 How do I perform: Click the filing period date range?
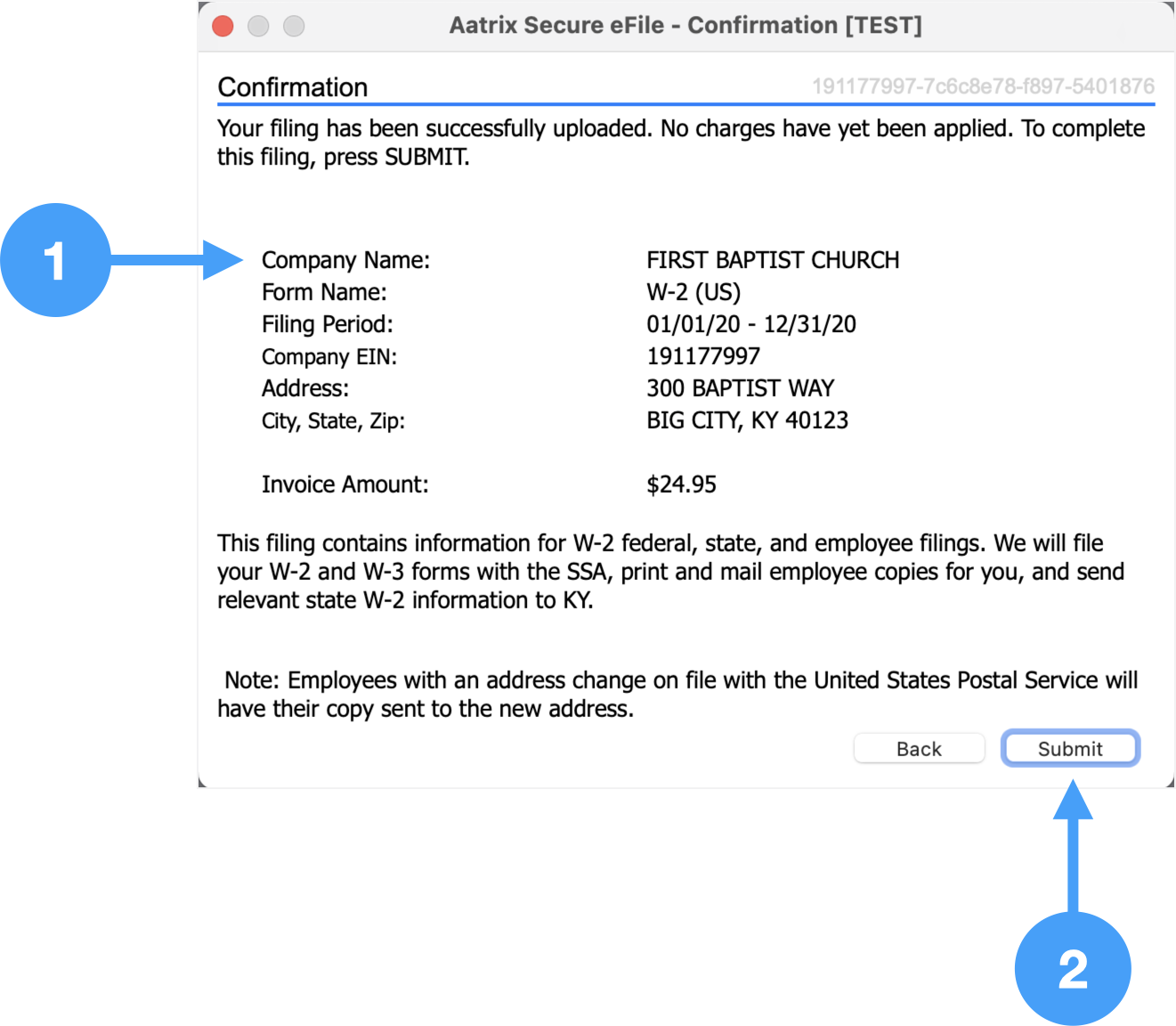click(x=750, y=324)
